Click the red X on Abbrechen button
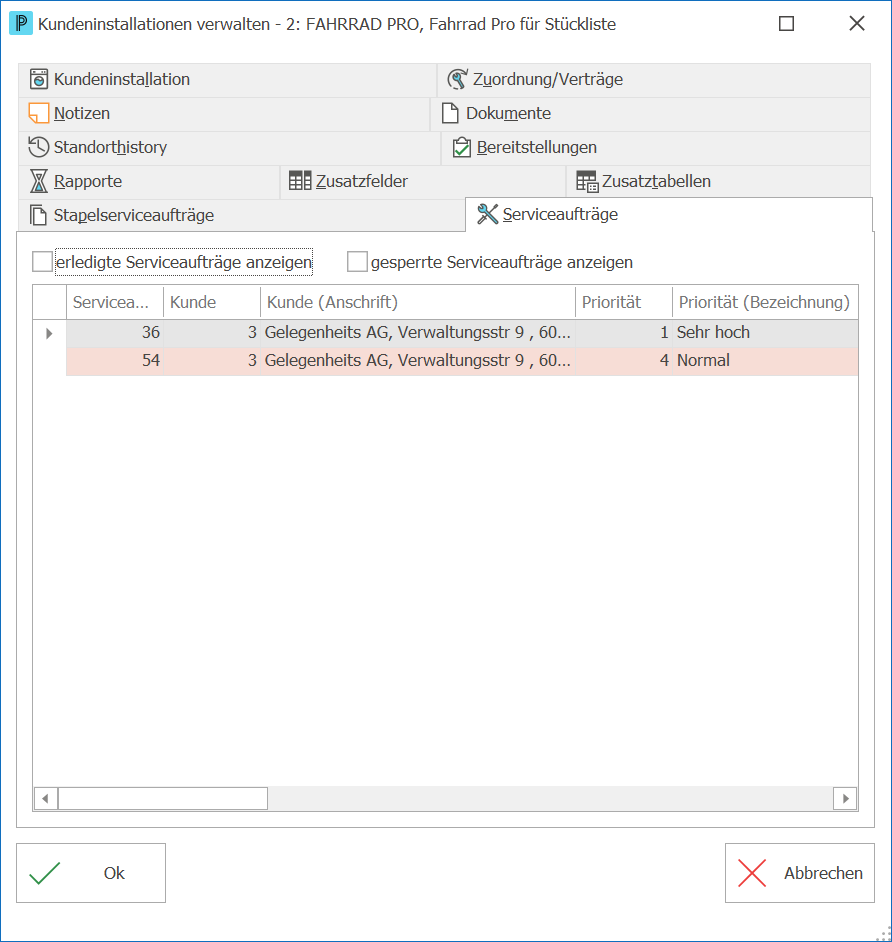 [752, 873]
